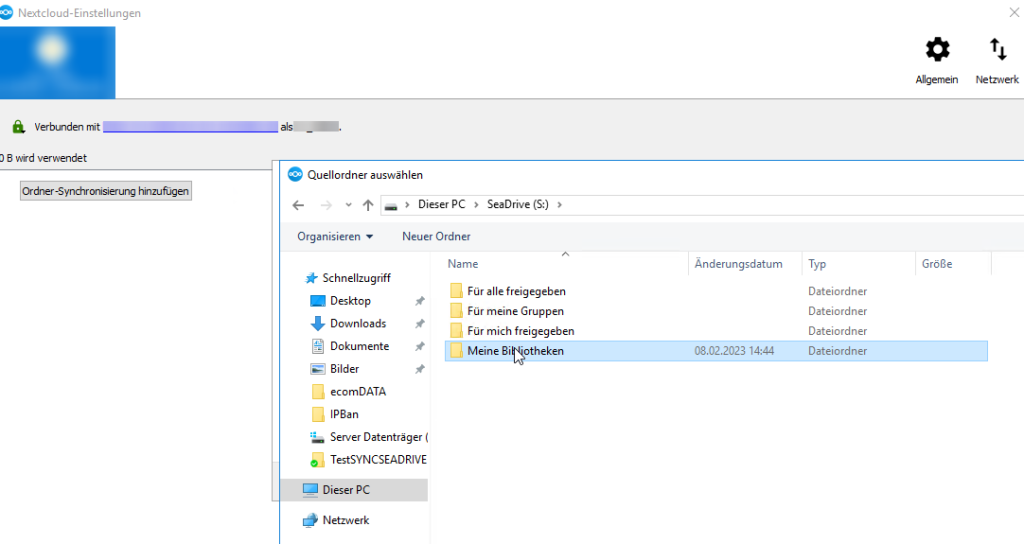The width and height of the screenshot is (1024, 544).
Task: Click TestSYNCSEADRIVE synced folder icon
Action: click(317, 460)
